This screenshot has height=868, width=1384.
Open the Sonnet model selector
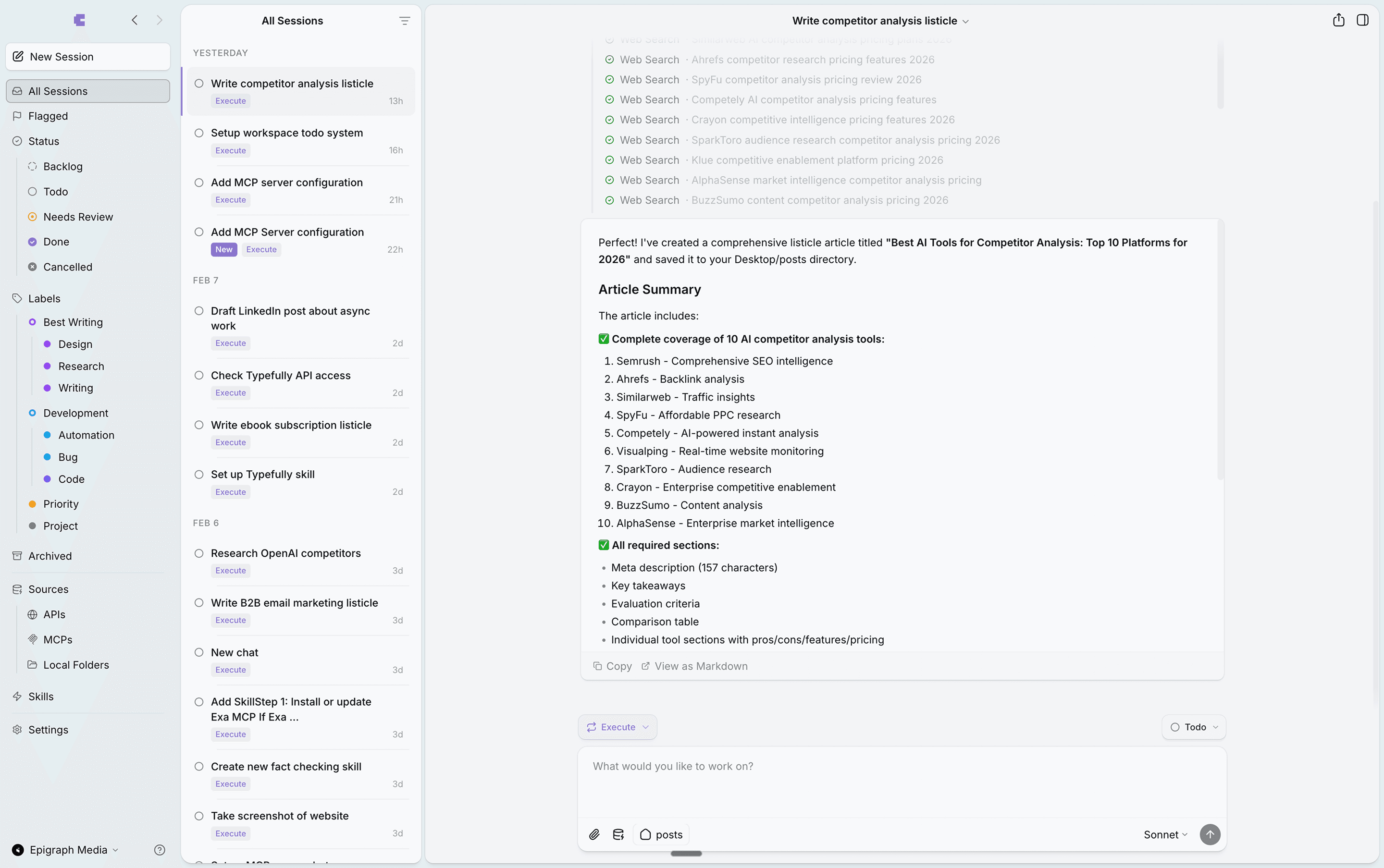[x=1165, y=834]
